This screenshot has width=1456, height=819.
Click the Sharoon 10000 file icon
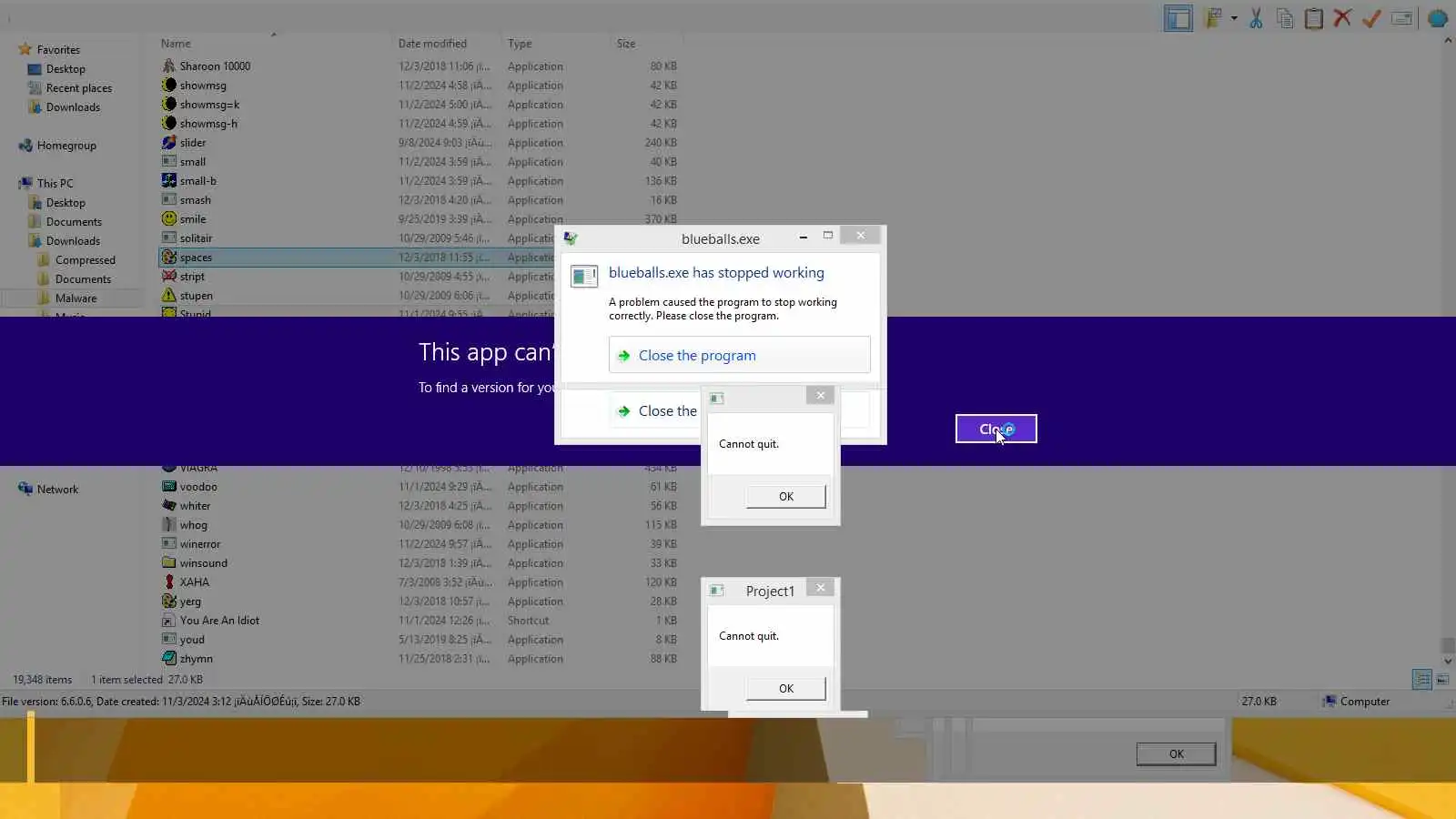169,66
